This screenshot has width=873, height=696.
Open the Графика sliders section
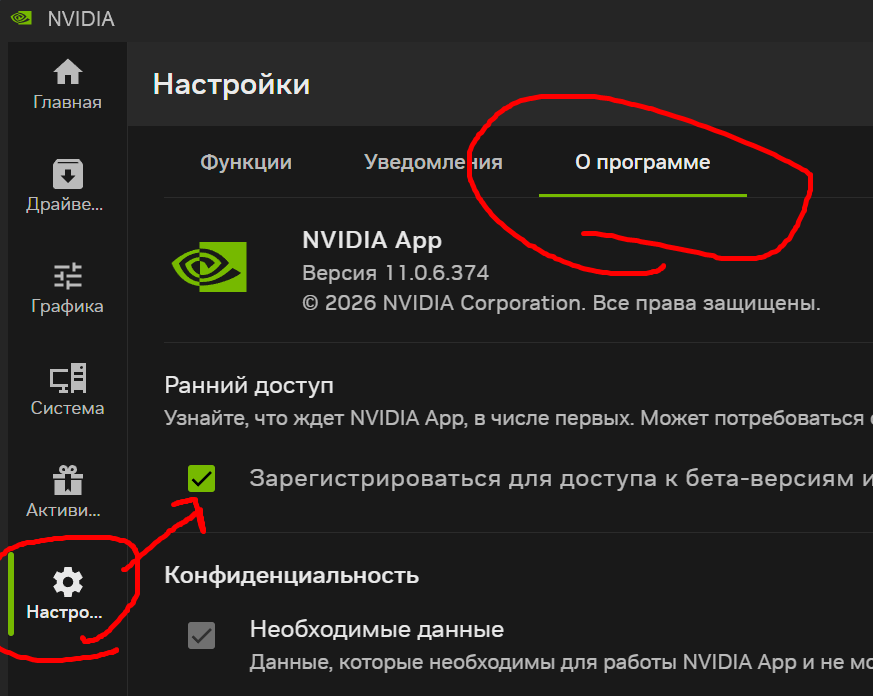(x=67, y=288)
